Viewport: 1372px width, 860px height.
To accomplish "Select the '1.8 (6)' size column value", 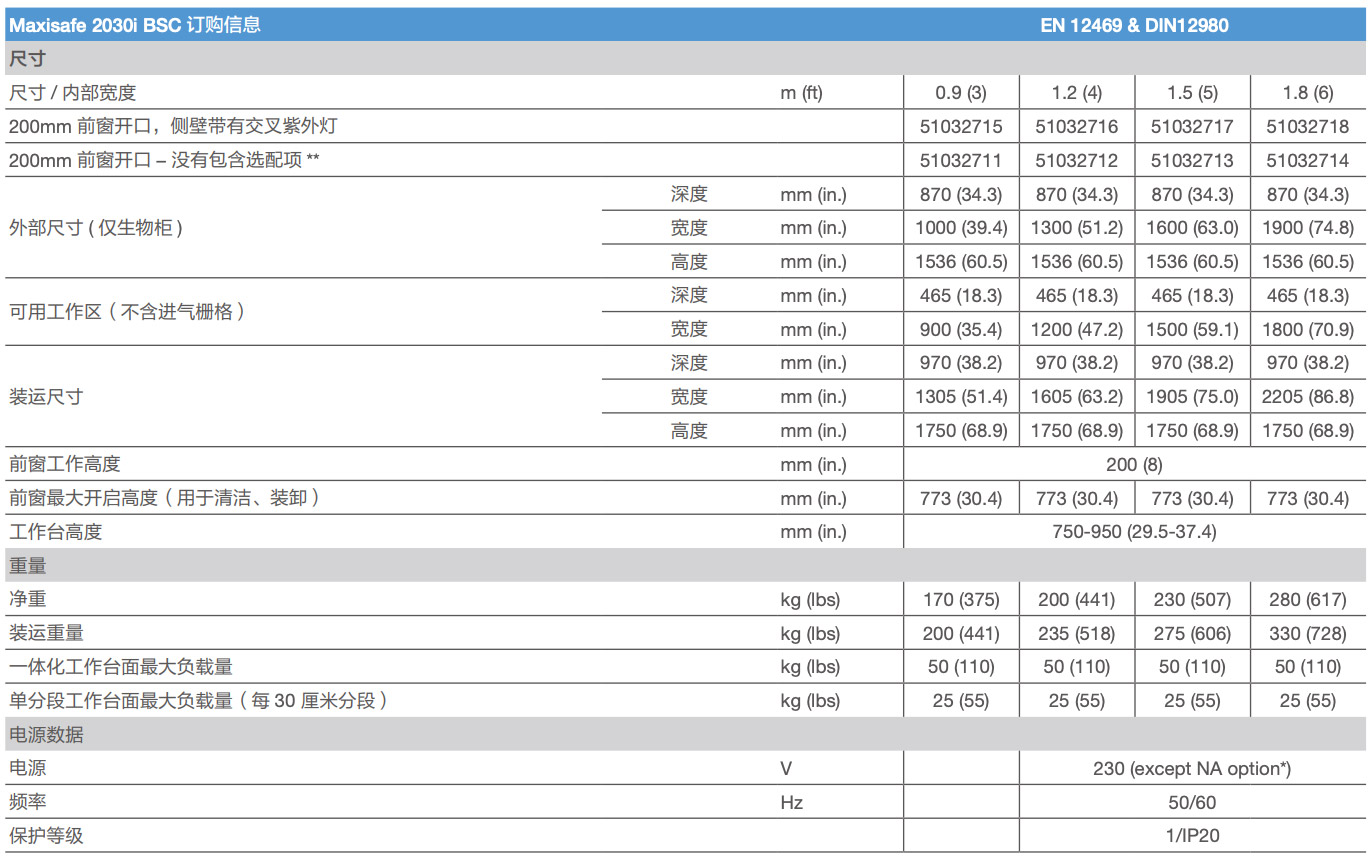I will tap(1308, 93).
